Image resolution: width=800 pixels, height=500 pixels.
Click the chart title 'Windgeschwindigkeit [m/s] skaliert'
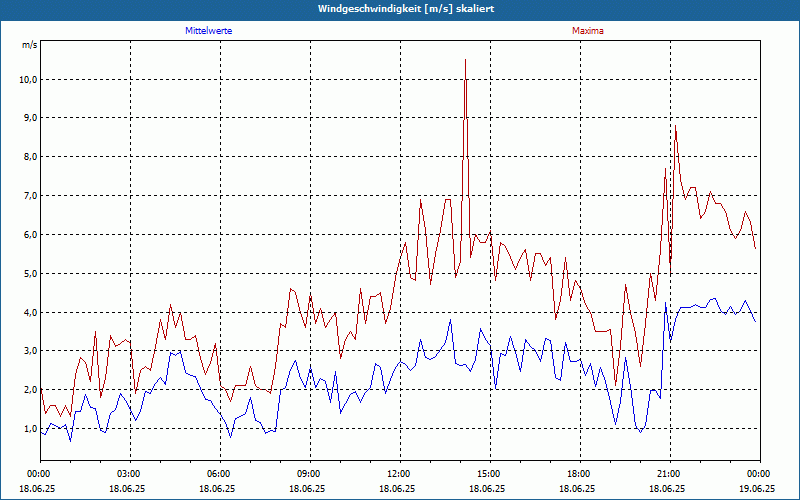[x=406, y=9]
